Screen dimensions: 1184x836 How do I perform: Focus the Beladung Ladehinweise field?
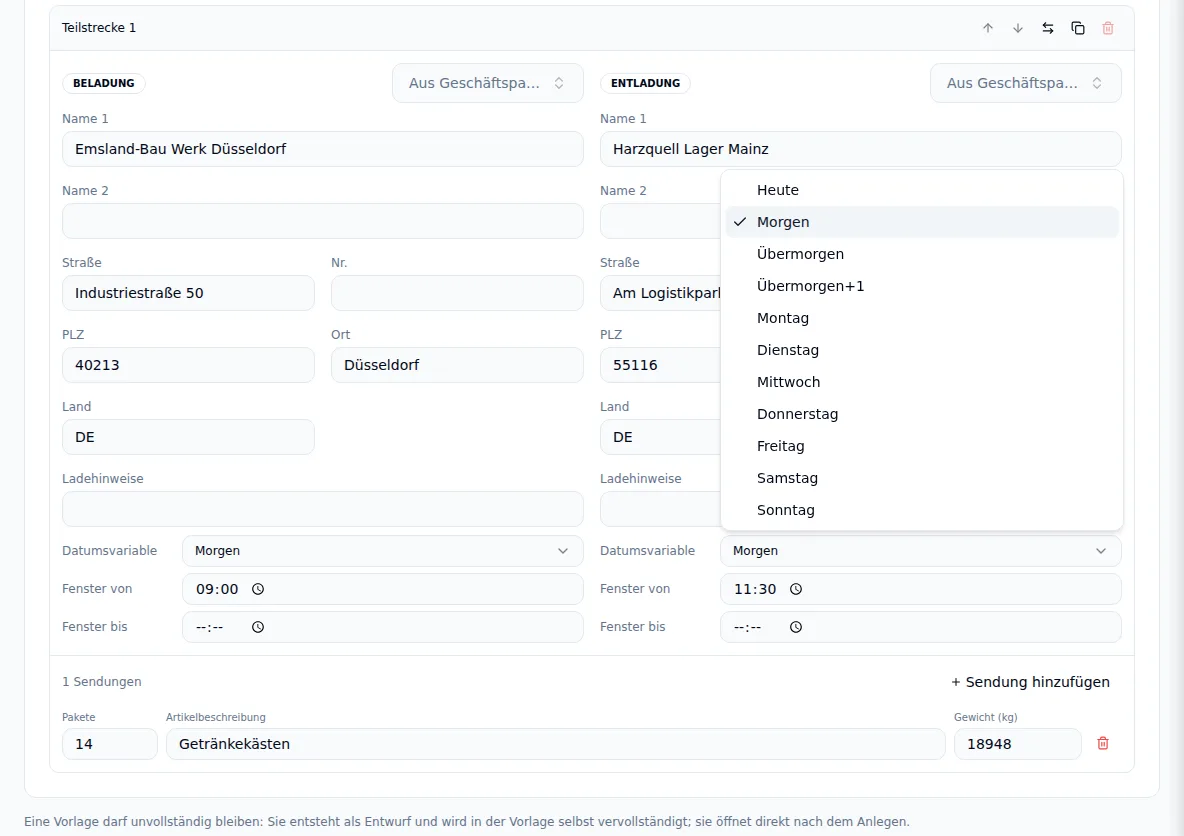(322, 509)
